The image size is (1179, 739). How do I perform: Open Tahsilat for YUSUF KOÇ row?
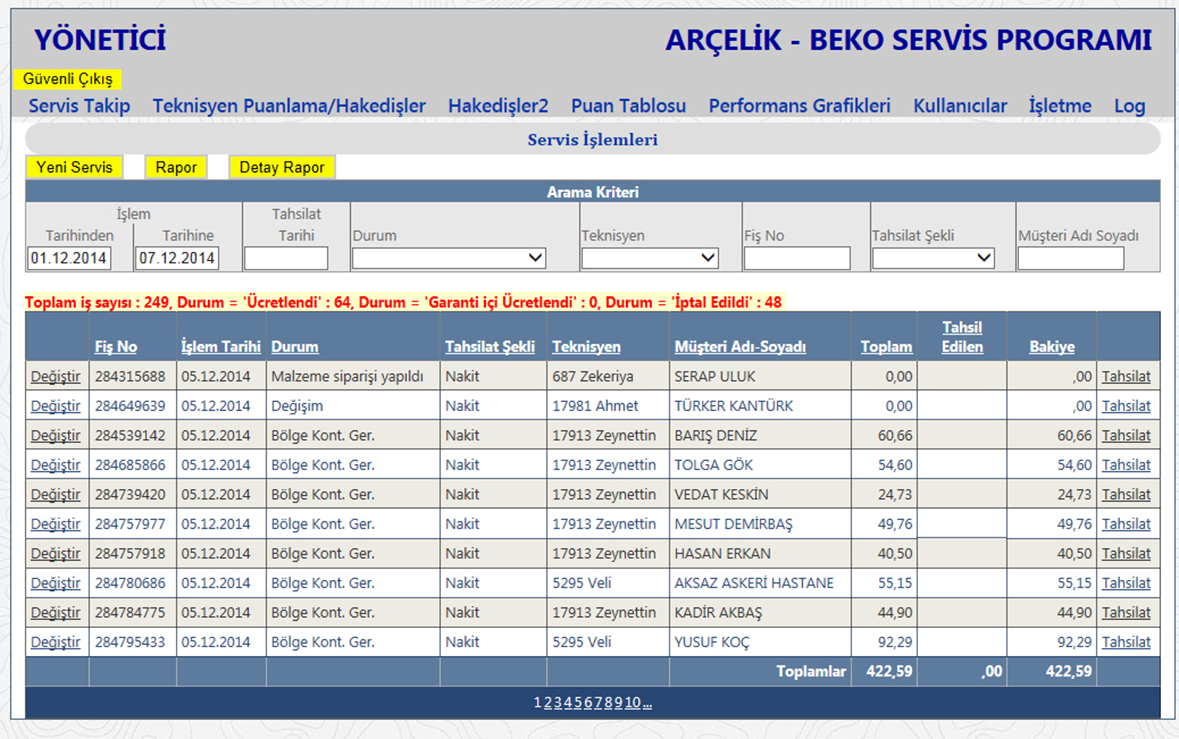1126,642
